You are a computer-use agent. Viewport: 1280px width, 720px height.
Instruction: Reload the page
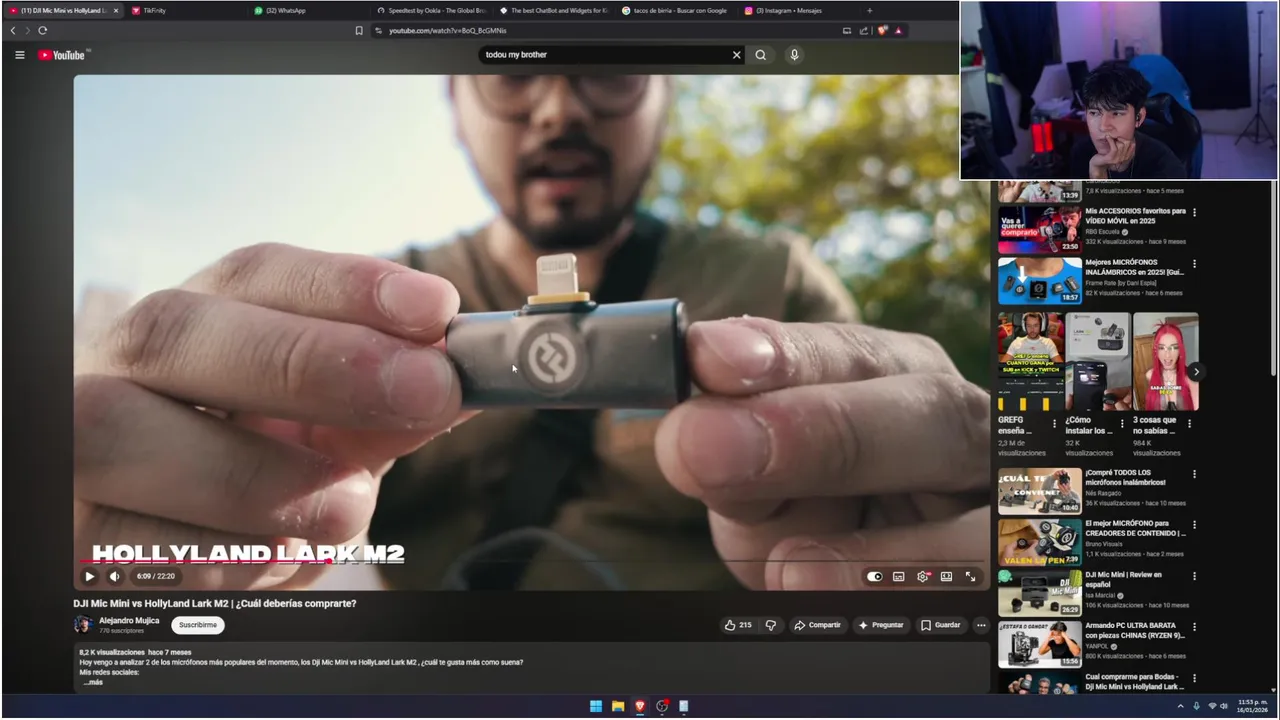point(43,31)
